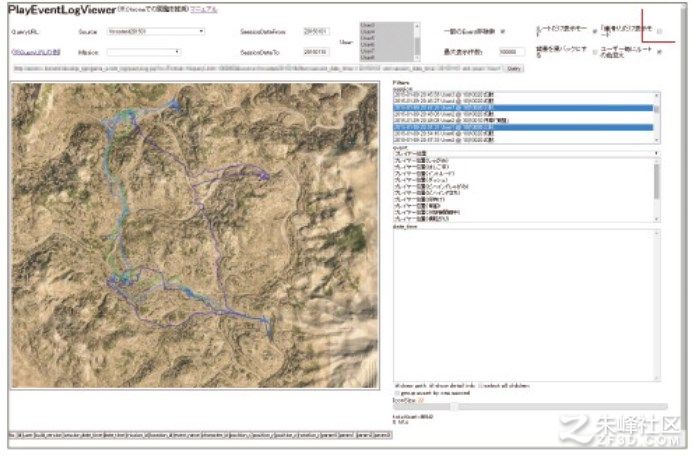This screenshot has height=456, width=692.
Task: Toggle the per-user route color checkbox
Action: coord(659,52)
